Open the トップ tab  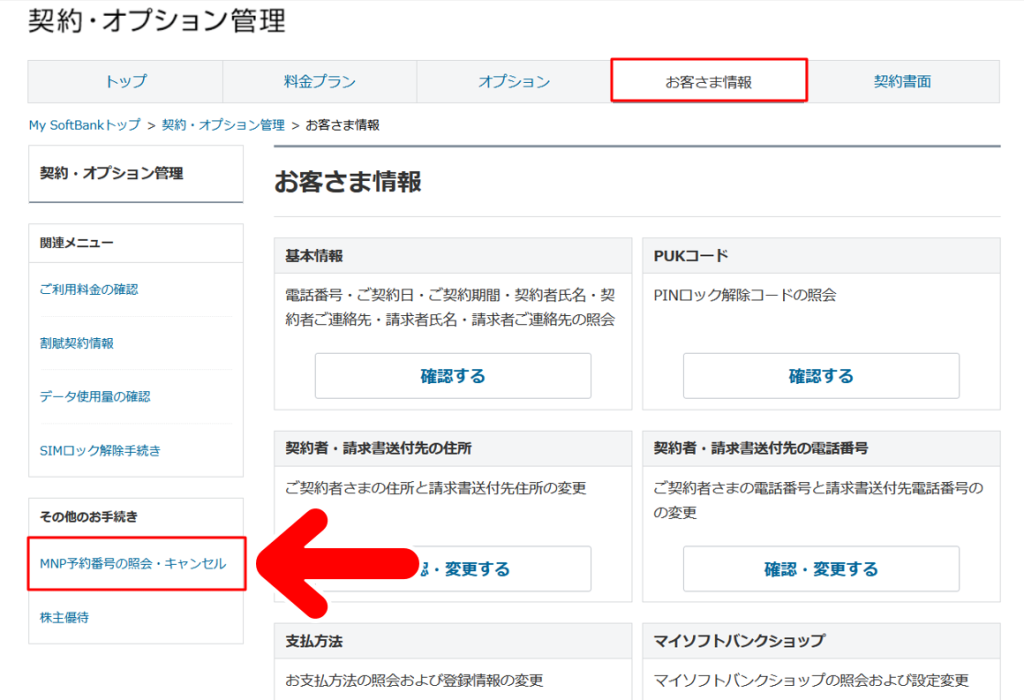(125, 82)
